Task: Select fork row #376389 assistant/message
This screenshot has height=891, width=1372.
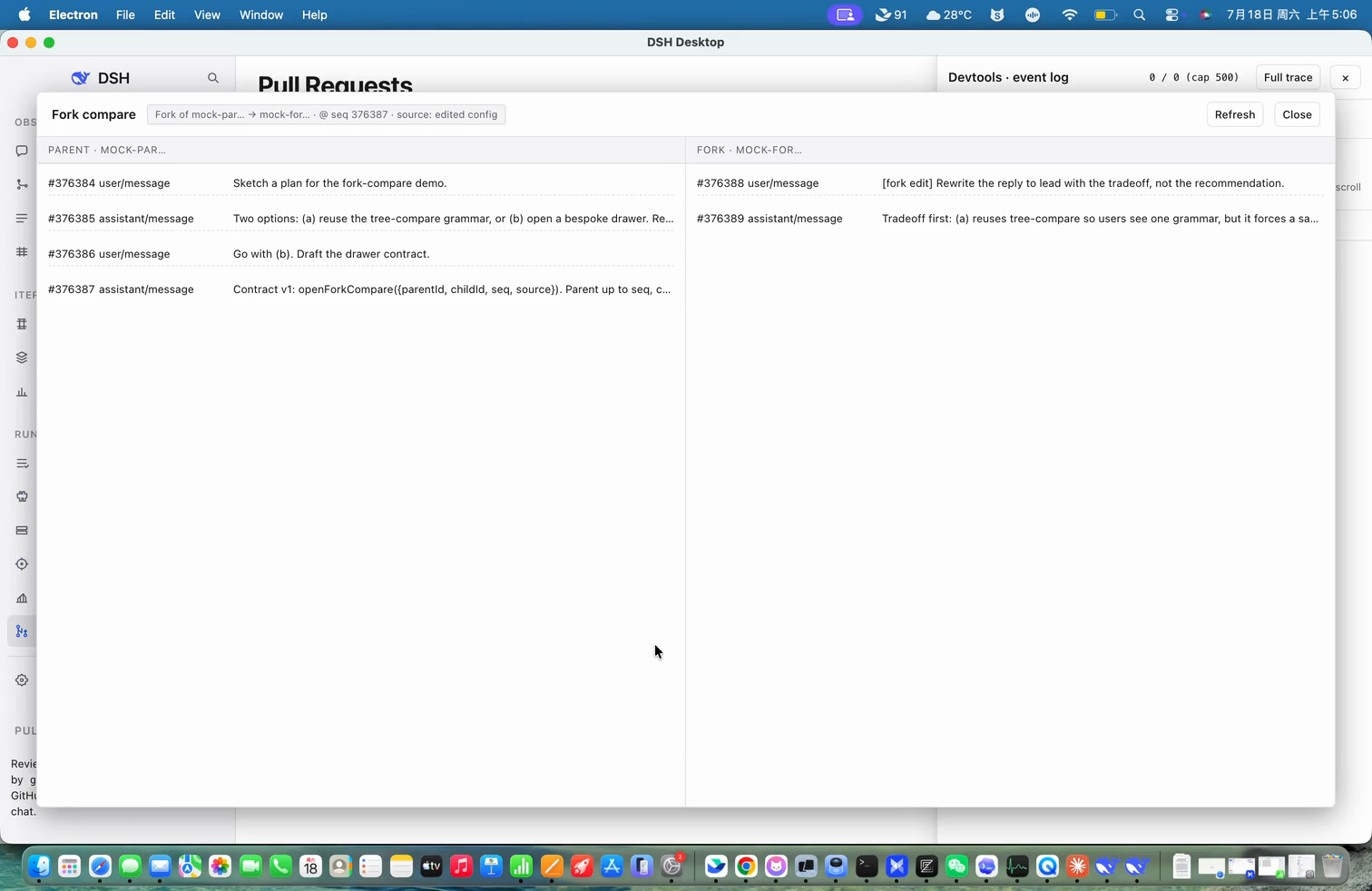Action: tap(1010, 219)
